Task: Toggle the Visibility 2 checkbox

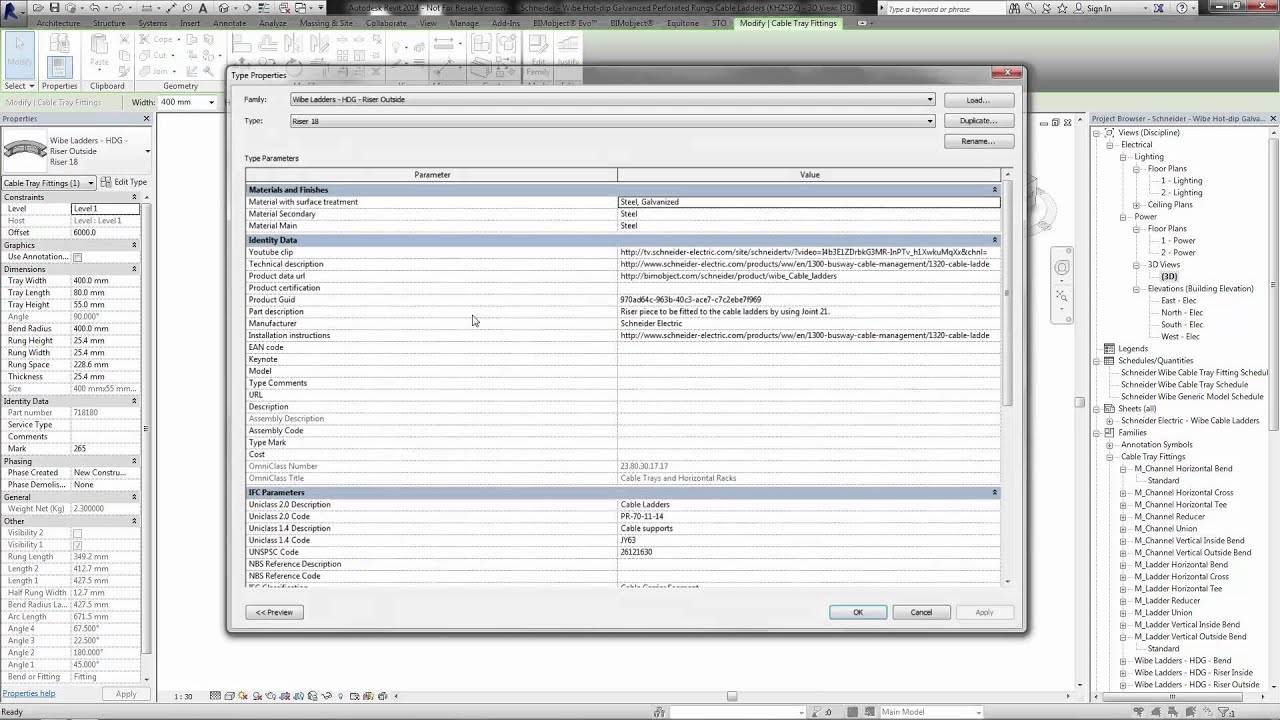Action: click(77, 533)
